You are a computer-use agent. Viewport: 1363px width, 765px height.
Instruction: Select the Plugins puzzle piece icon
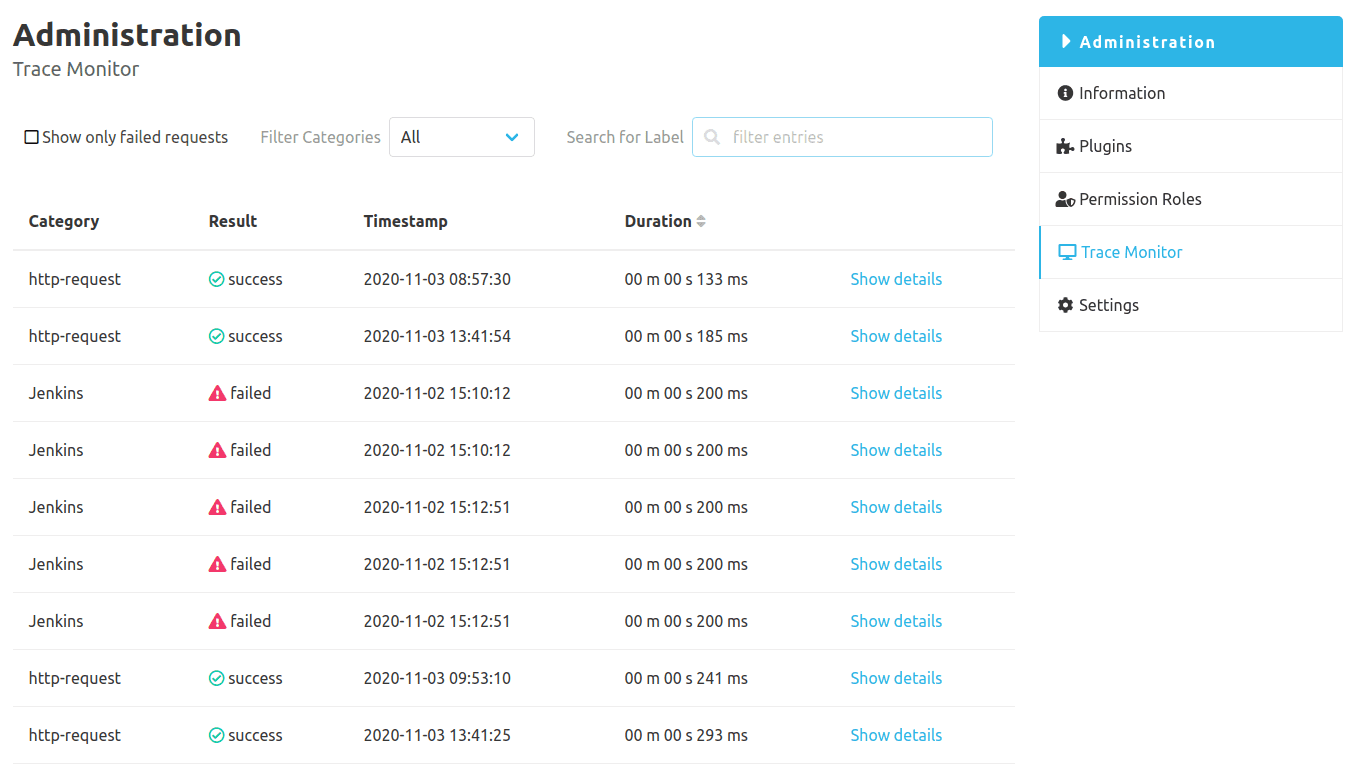(1064, 145)
